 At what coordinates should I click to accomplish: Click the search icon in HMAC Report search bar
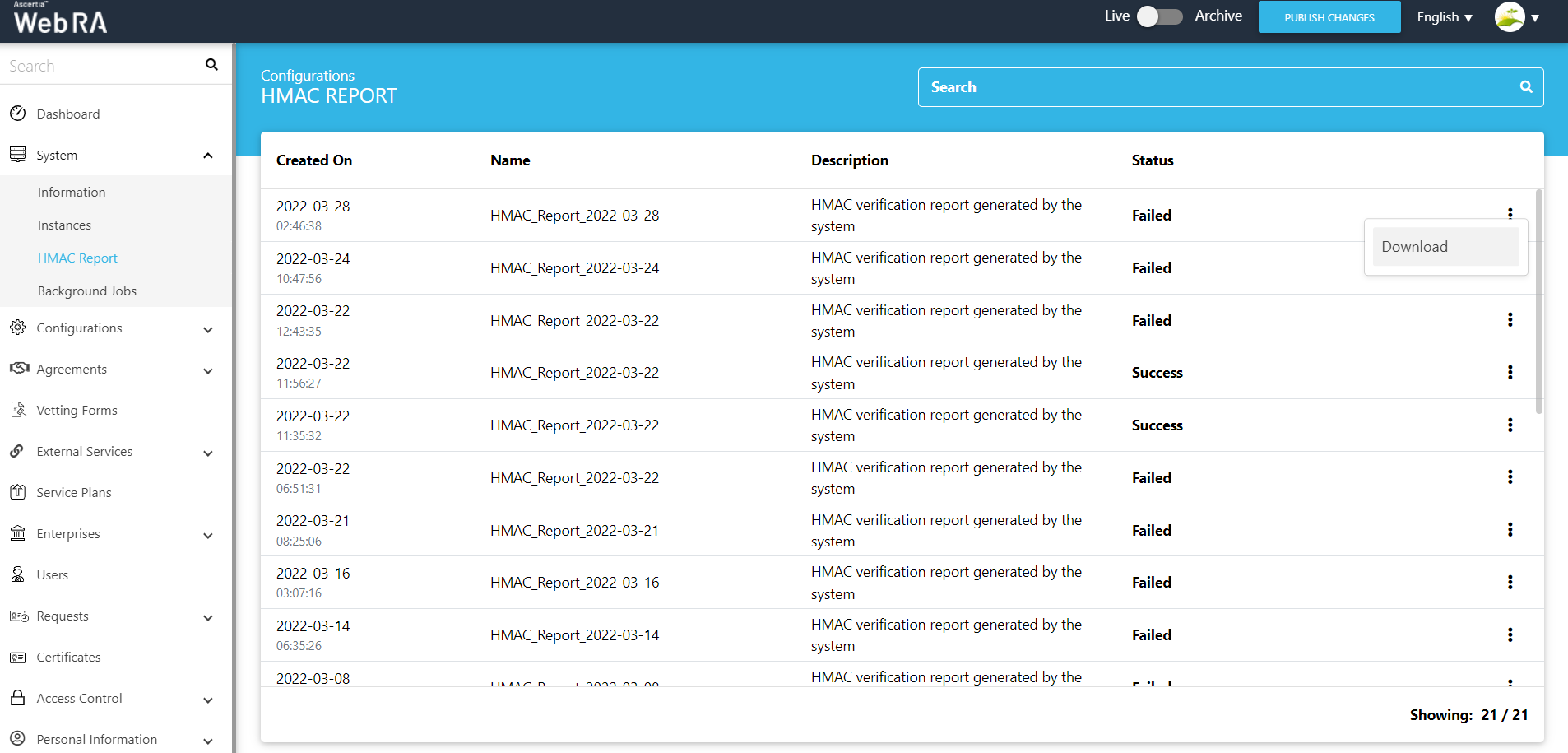point(1525,87)
